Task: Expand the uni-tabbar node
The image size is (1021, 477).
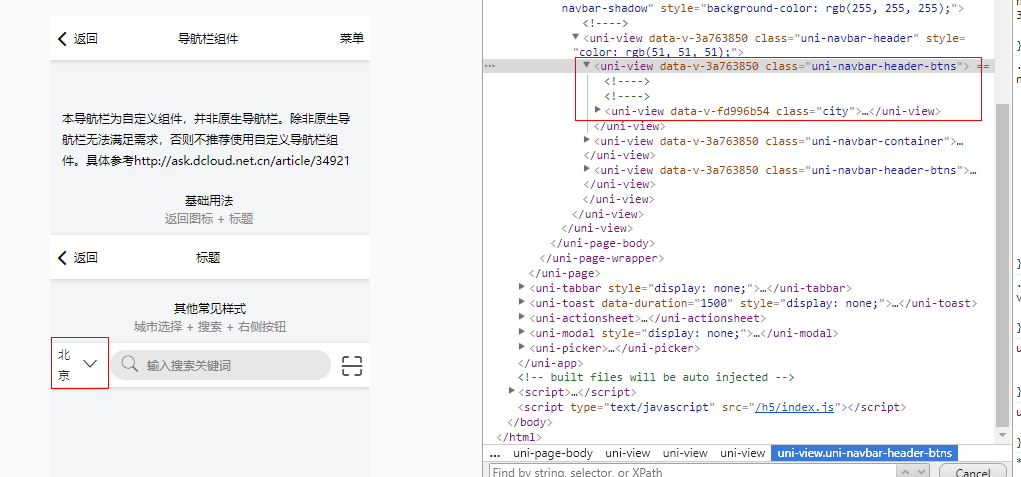Action: [522, 287]
